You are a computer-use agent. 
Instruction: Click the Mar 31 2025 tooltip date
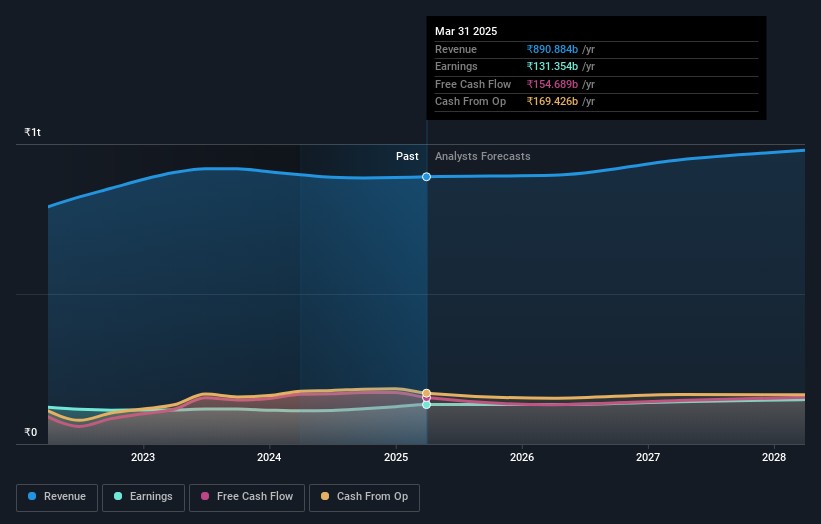point(466,32)
